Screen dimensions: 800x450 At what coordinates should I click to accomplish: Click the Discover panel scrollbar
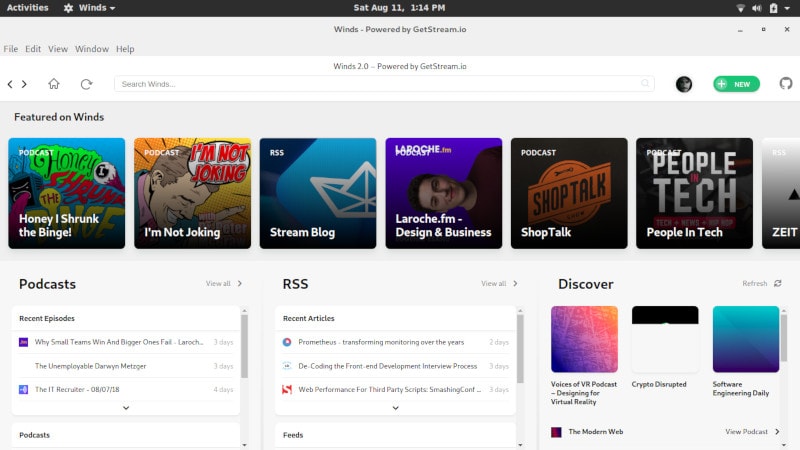(x=784, y=337)
